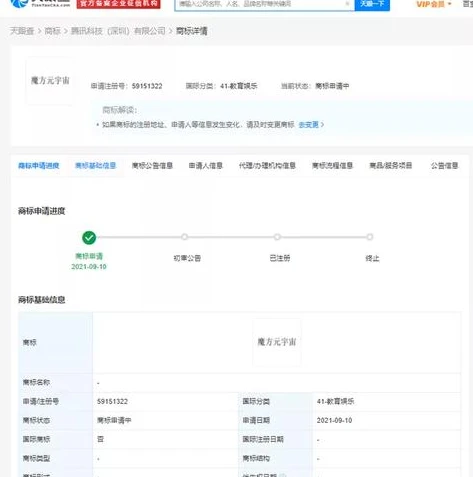Select 商标申请中 status cell in table
Image resolution: width=473 pixels, height=477 pixels.
[114, 421]
